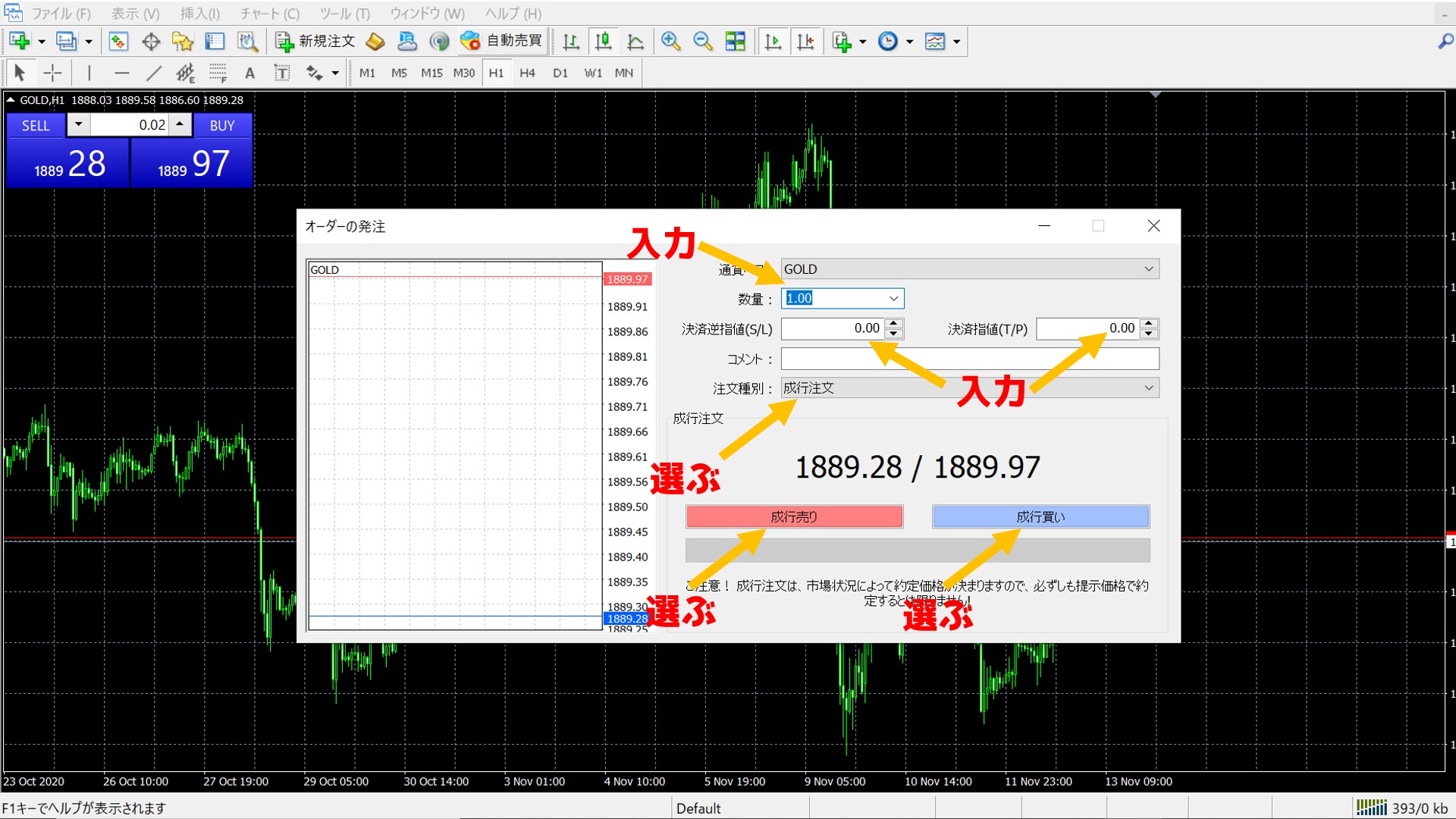Open the Strategy Tester magnifier icon
The width and height of the screenshot is (1456, 819).
[x=248, y=41]
